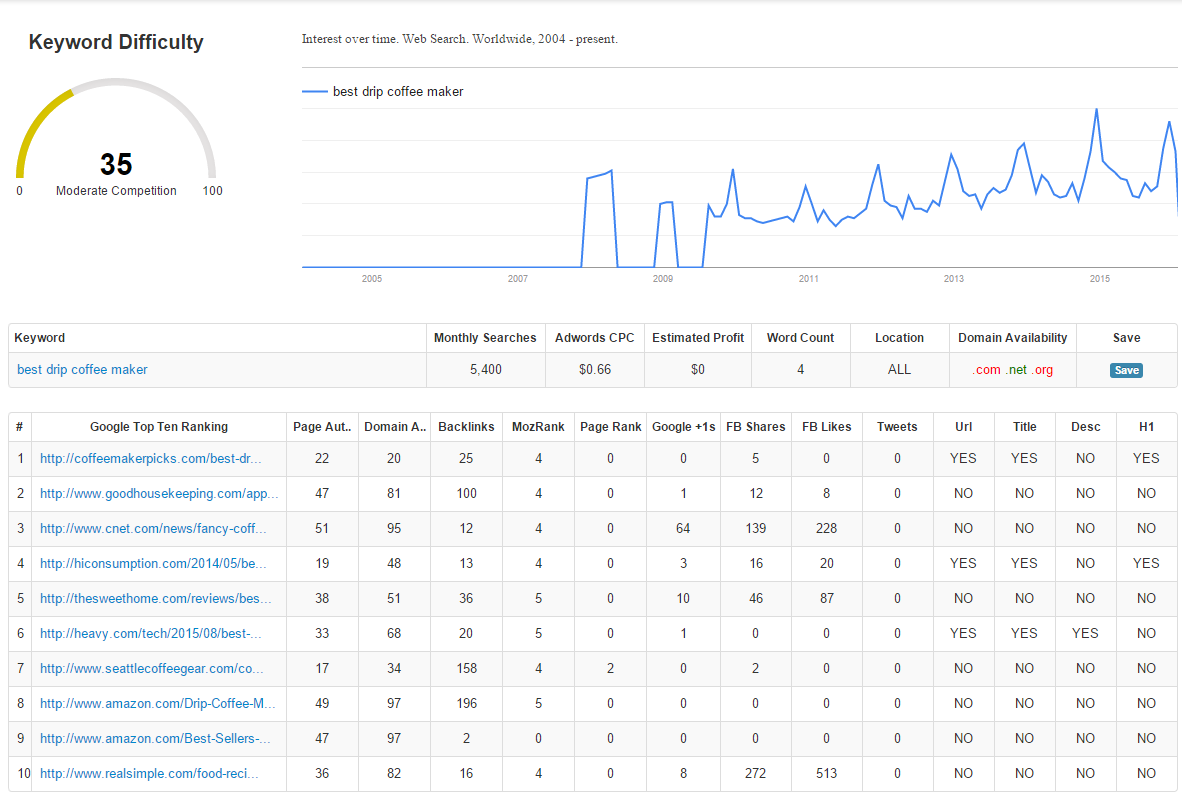Screen dimensions: 1182x797
Task: Click the 95 domain authority cell
Action: pos(394,529)
